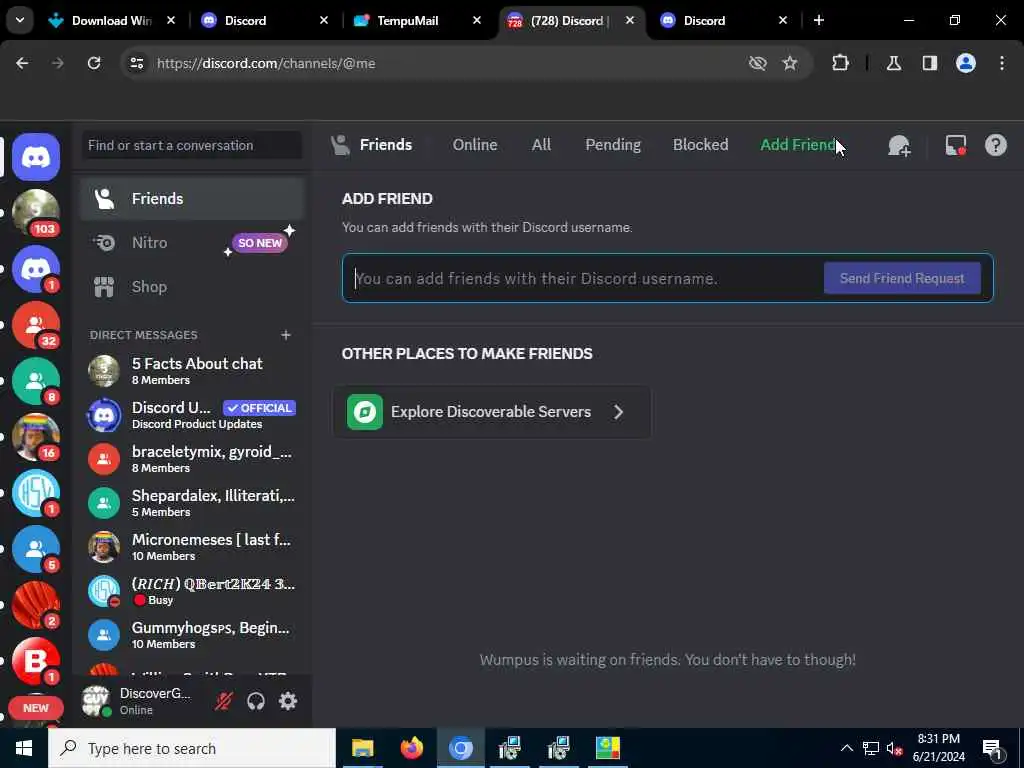Viewport: 1024px width, 768px height.
Task: Click Find or start a conversation box
Action: point(192,145)
